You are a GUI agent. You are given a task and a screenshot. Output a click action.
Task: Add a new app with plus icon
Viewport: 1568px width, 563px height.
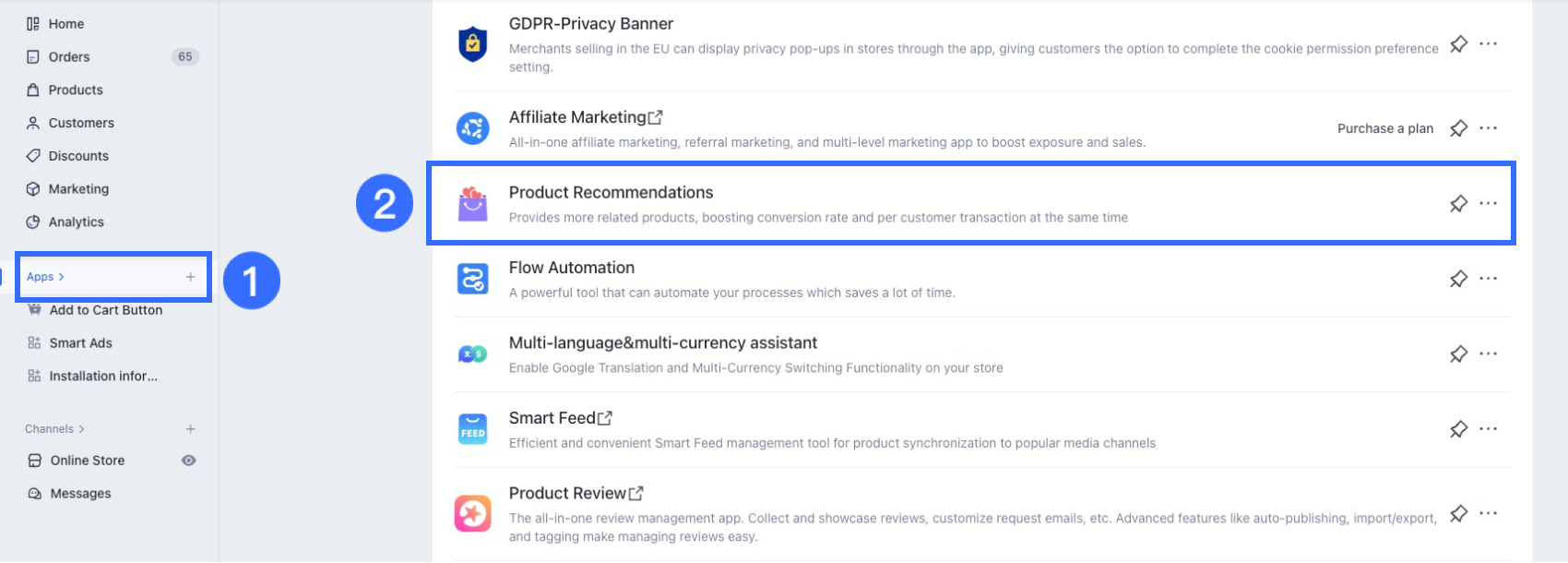pos(190,277)
